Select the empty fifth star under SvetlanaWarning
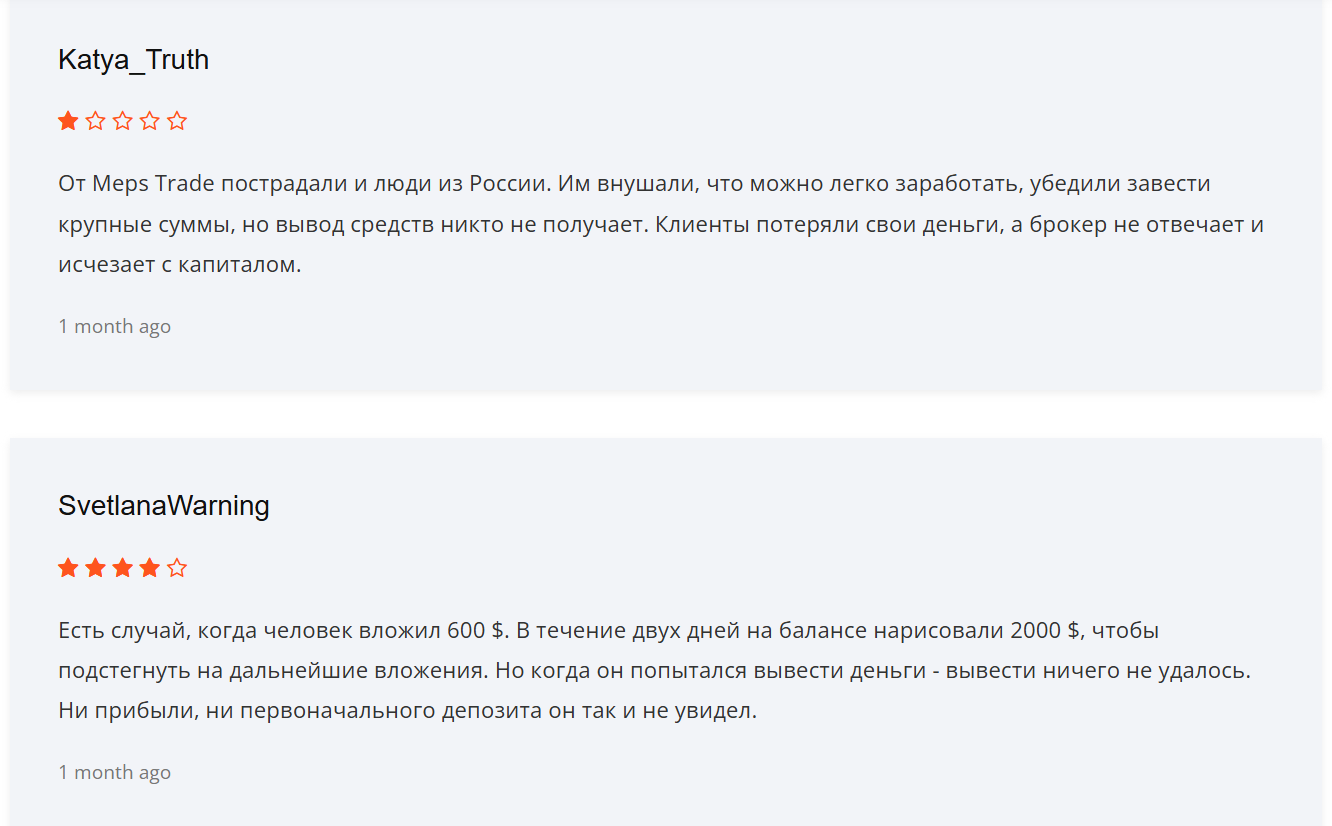This screenshot has width=1332, height=826. tap(177, 568)
